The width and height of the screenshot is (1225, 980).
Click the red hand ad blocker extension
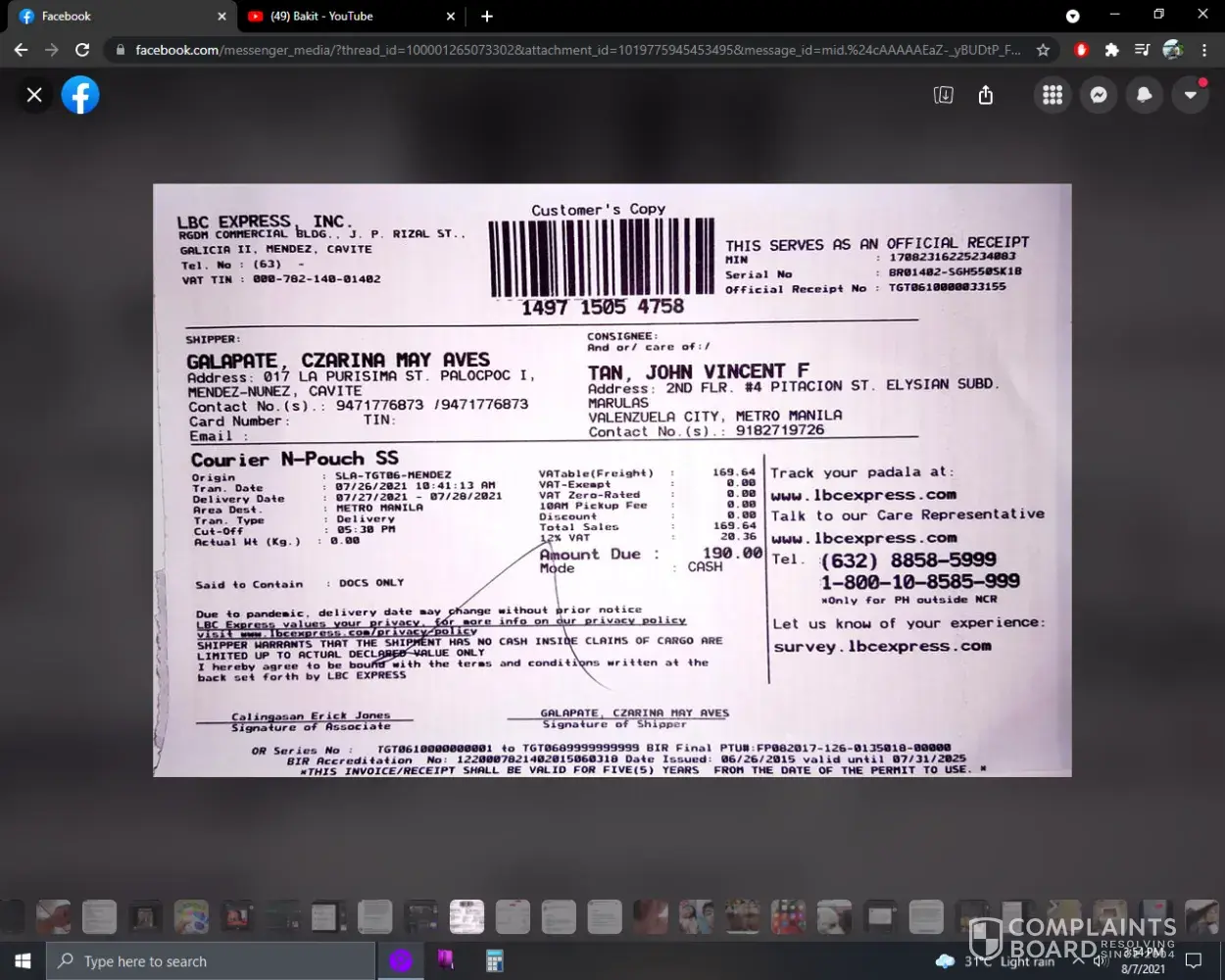point(1081,50)
